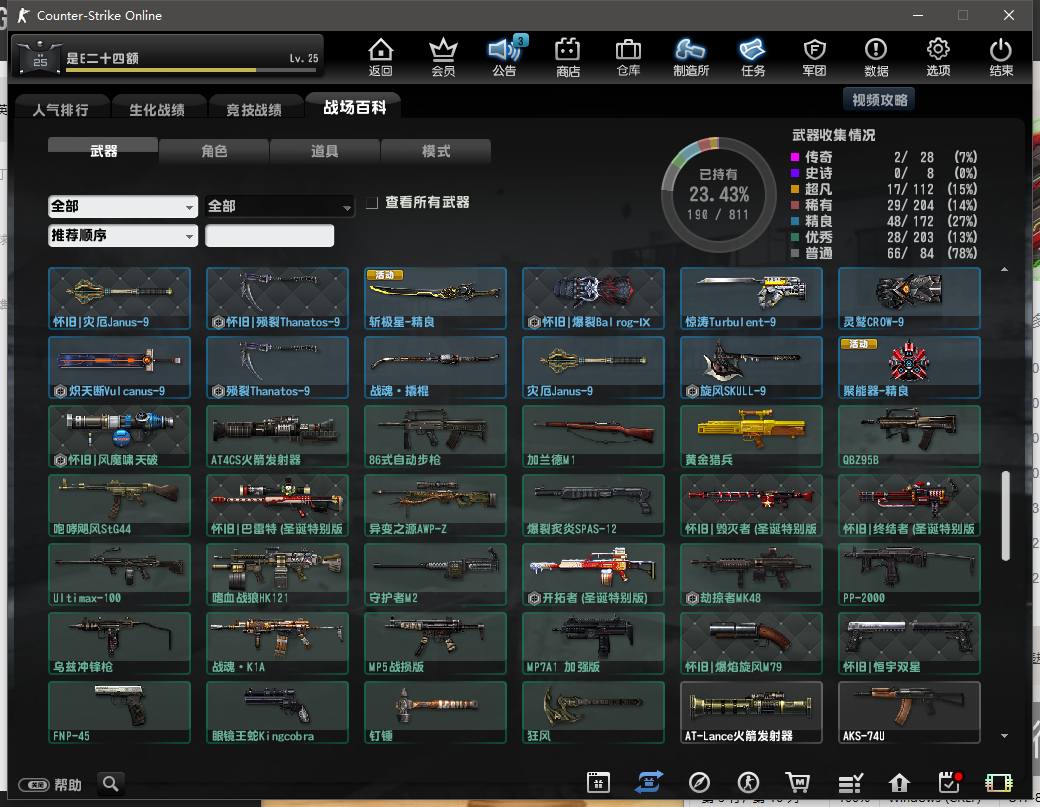The height and width of the screenshot is (807, 1040).
Task: Switch to the 生化战绩 tab
Action: click(157, 109)
